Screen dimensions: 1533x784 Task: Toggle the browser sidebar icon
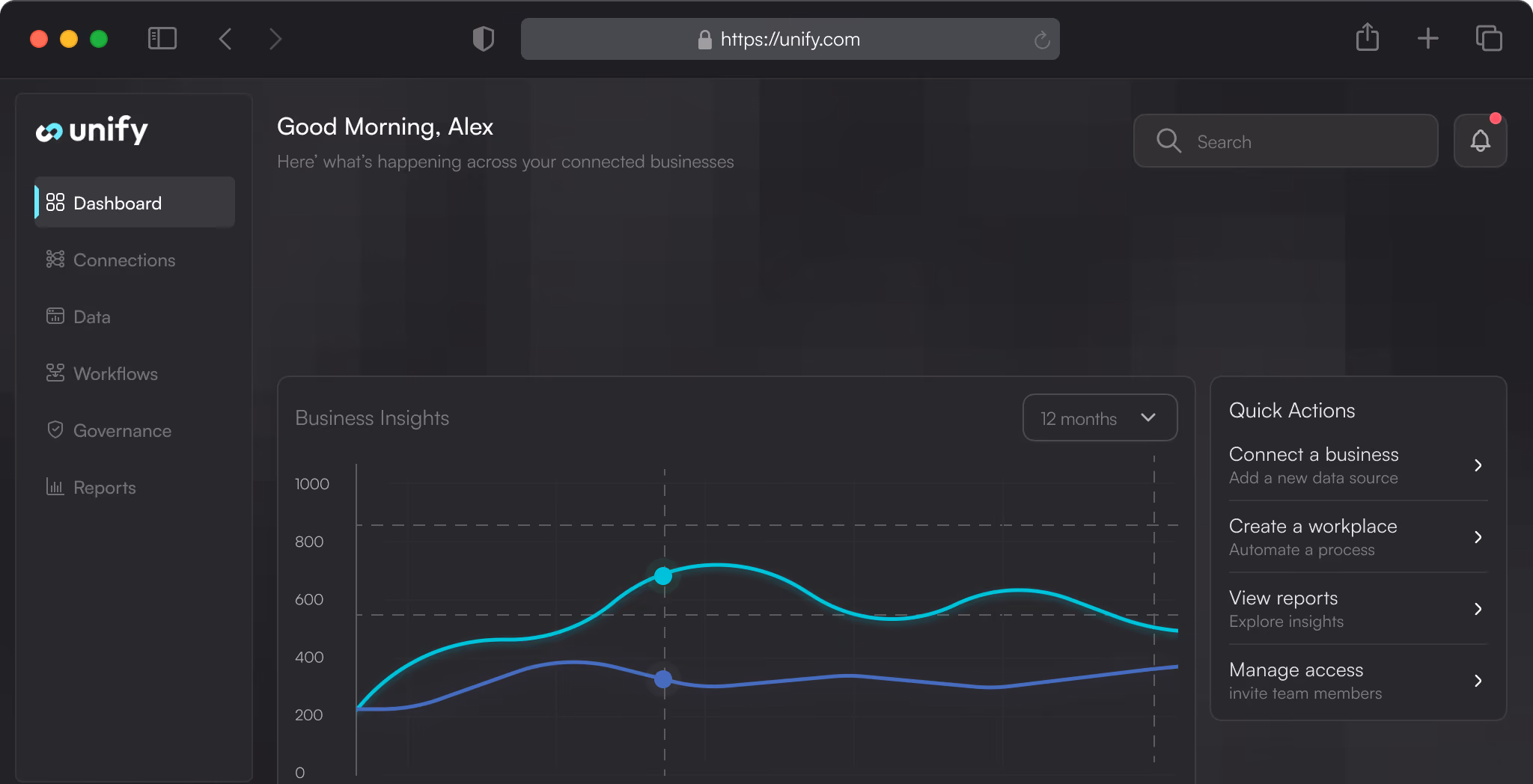162,39
